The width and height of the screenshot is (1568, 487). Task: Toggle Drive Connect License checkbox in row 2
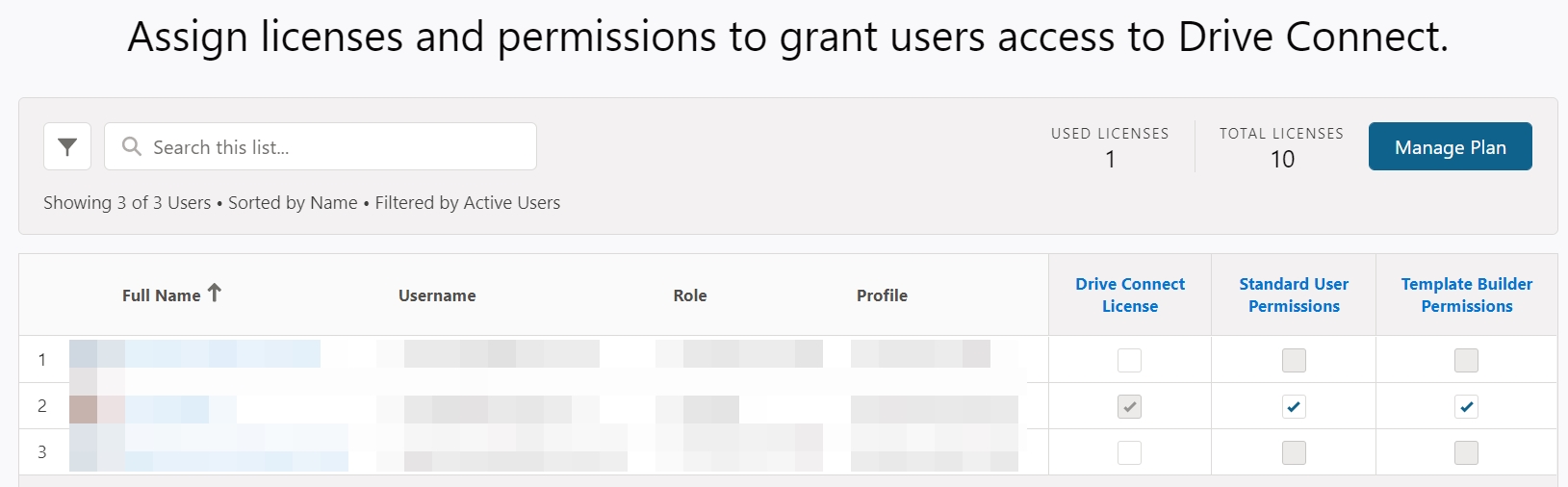[x=1129, y=406]
